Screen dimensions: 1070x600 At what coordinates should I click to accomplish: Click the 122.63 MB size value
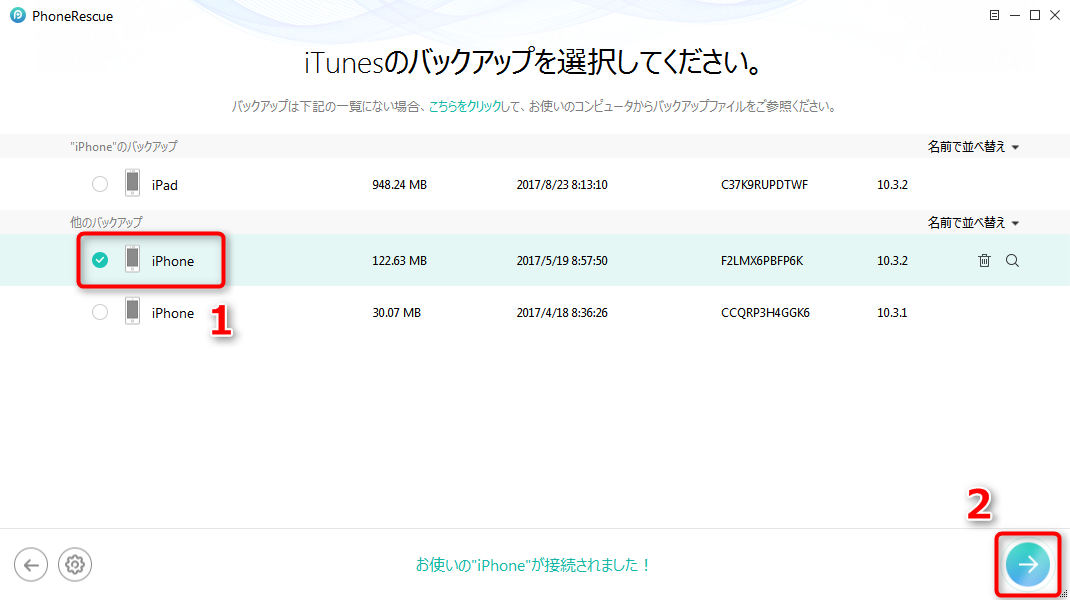coord(399,260)
